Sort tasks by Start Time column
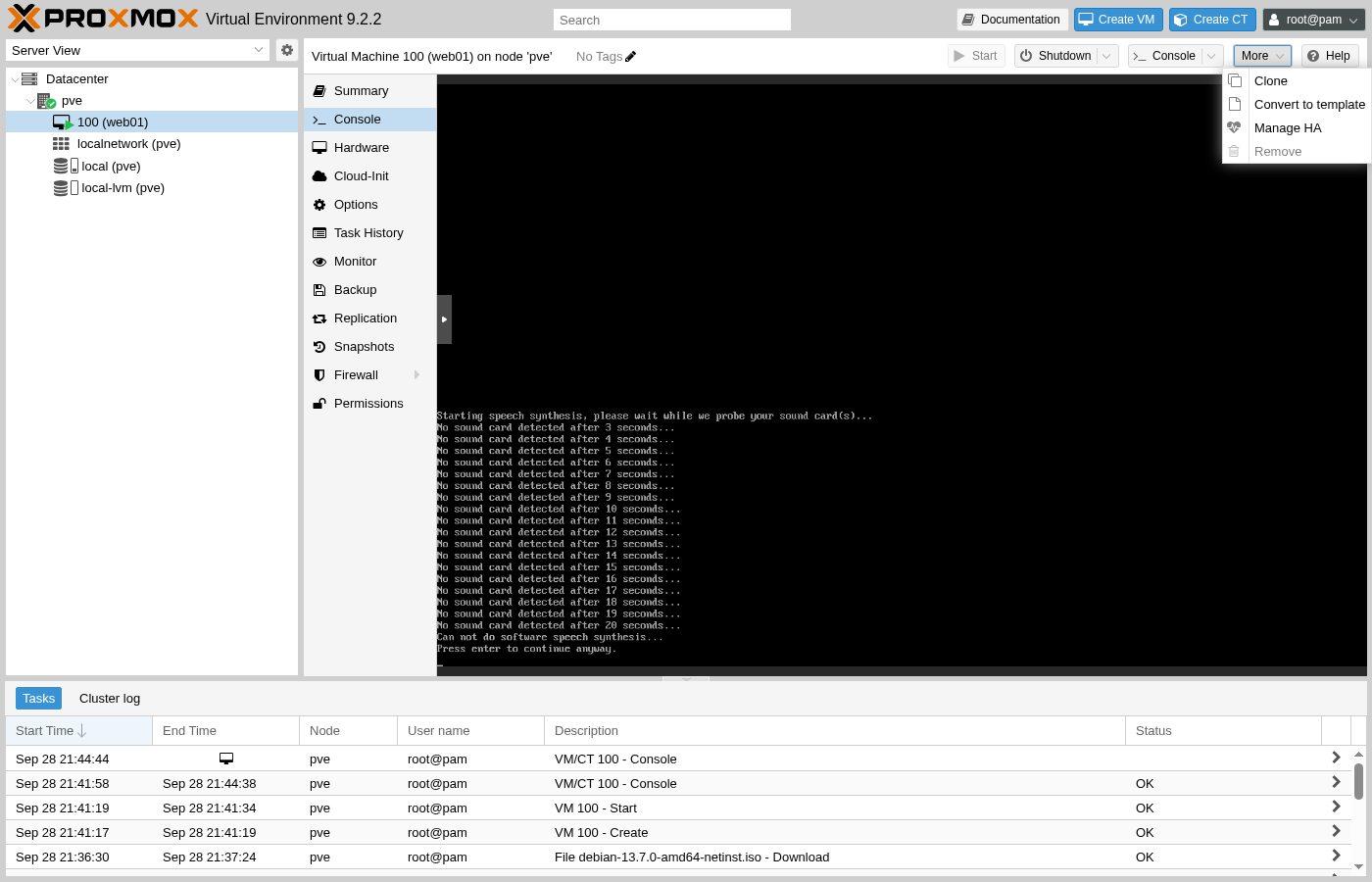 [79, 730]
